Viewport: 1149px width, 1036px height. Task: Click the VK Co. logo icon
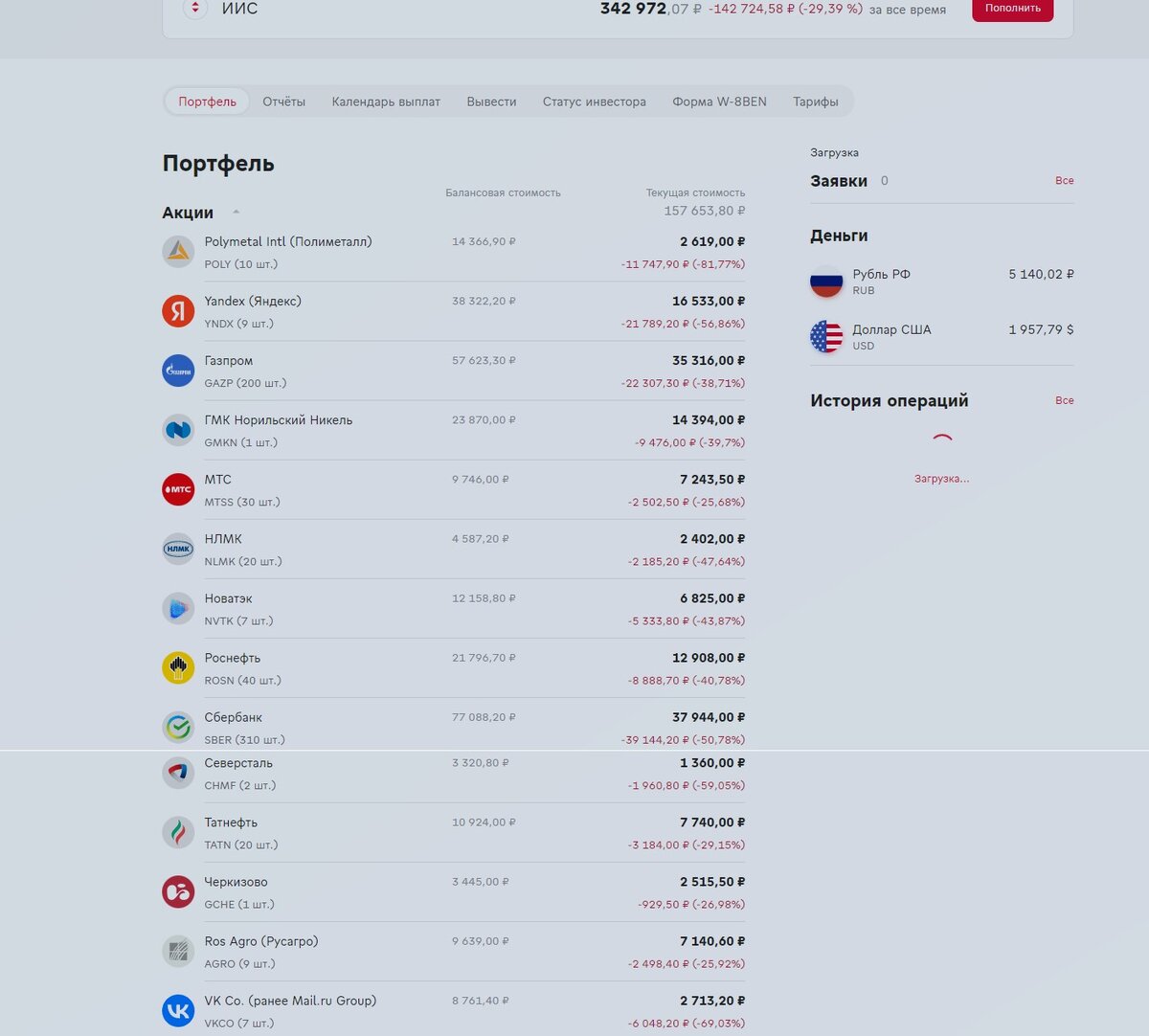(x=178, y=1010)
